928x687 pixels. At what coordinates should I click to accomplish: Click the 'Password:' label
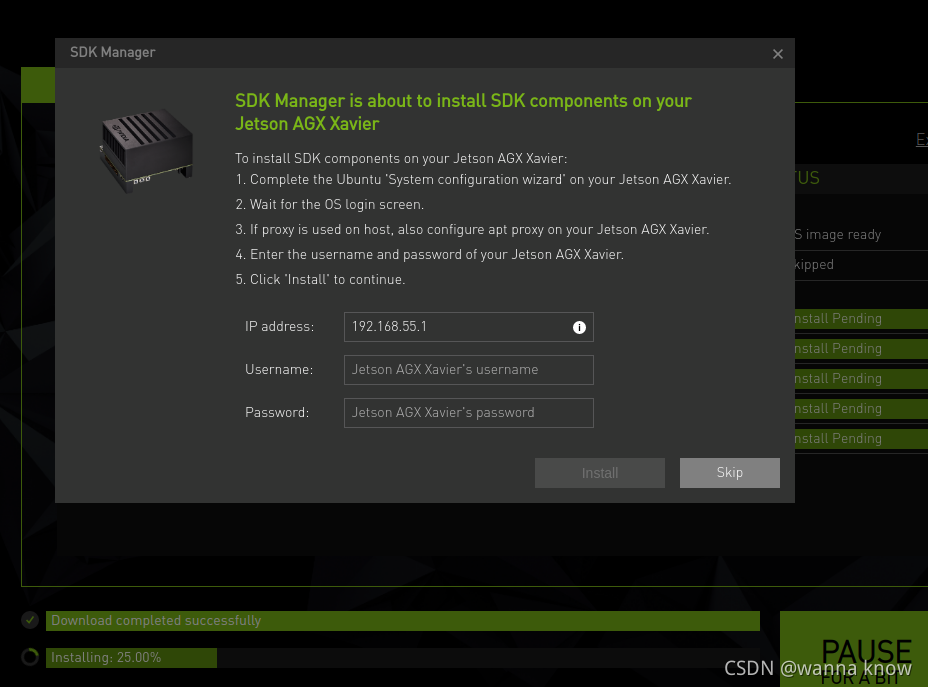click(x=277, y=412)
